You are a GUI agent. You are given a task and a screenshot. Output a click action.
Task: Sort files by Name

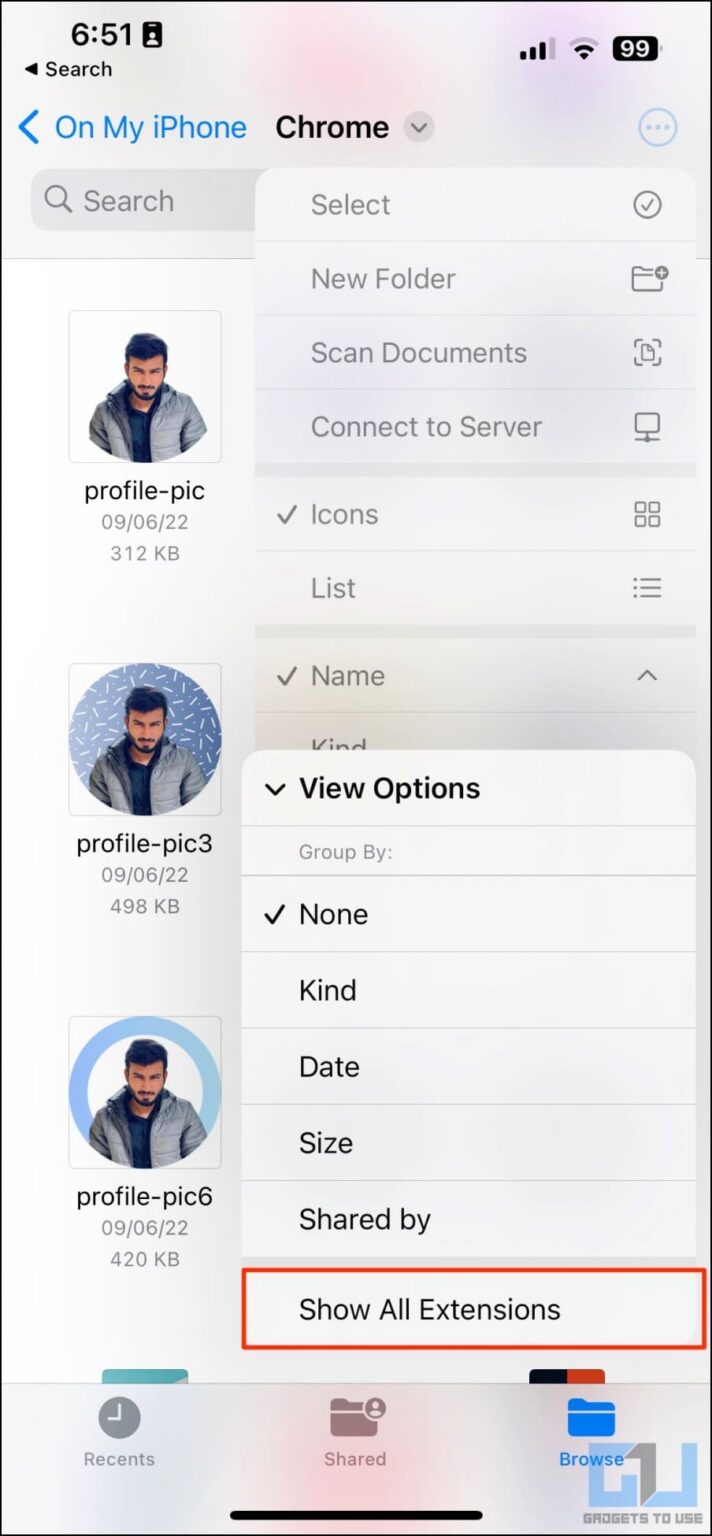click(x=475, y=675)
